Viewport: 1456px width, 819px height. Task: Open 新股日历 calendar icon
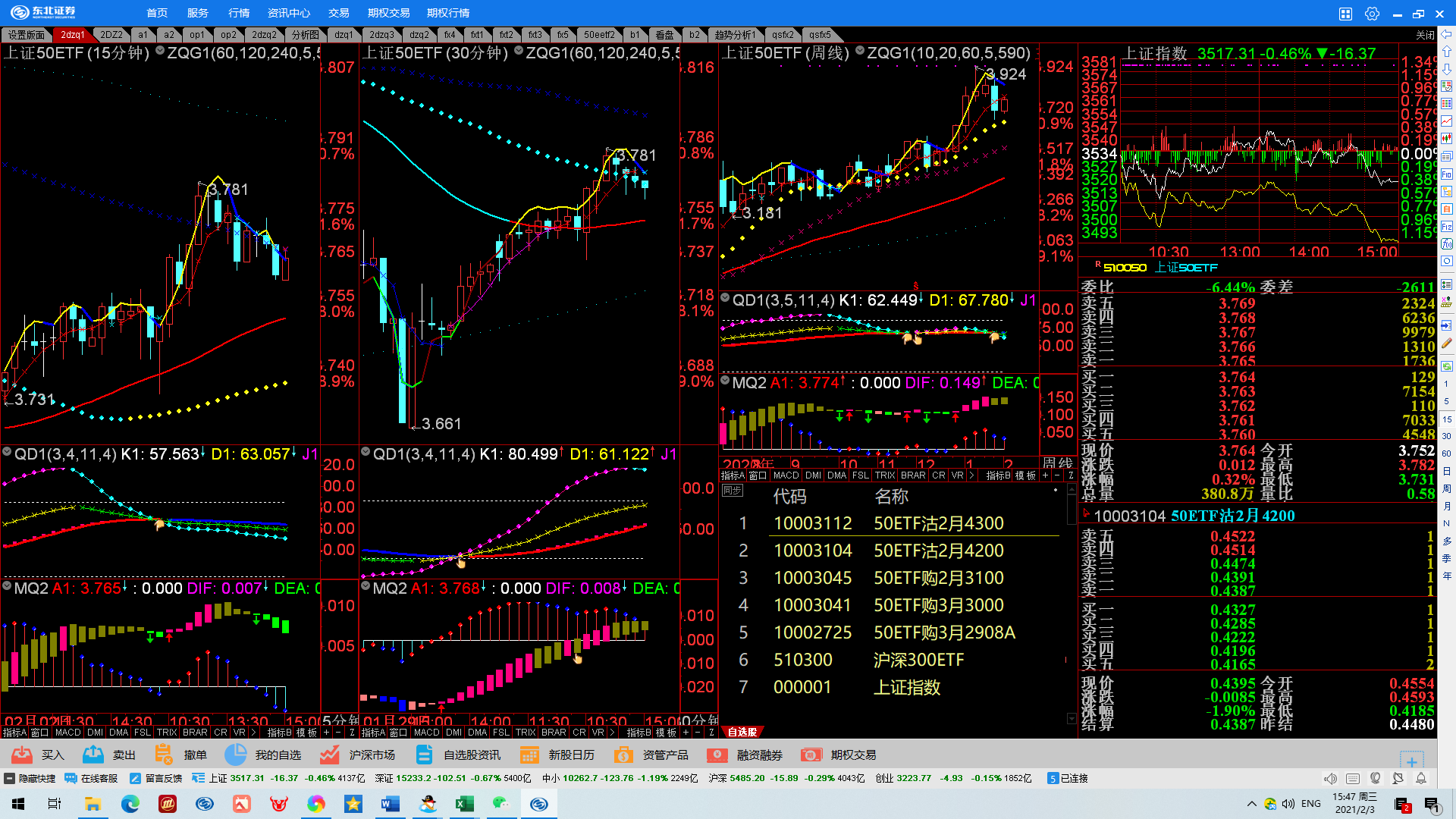[529, 755]
